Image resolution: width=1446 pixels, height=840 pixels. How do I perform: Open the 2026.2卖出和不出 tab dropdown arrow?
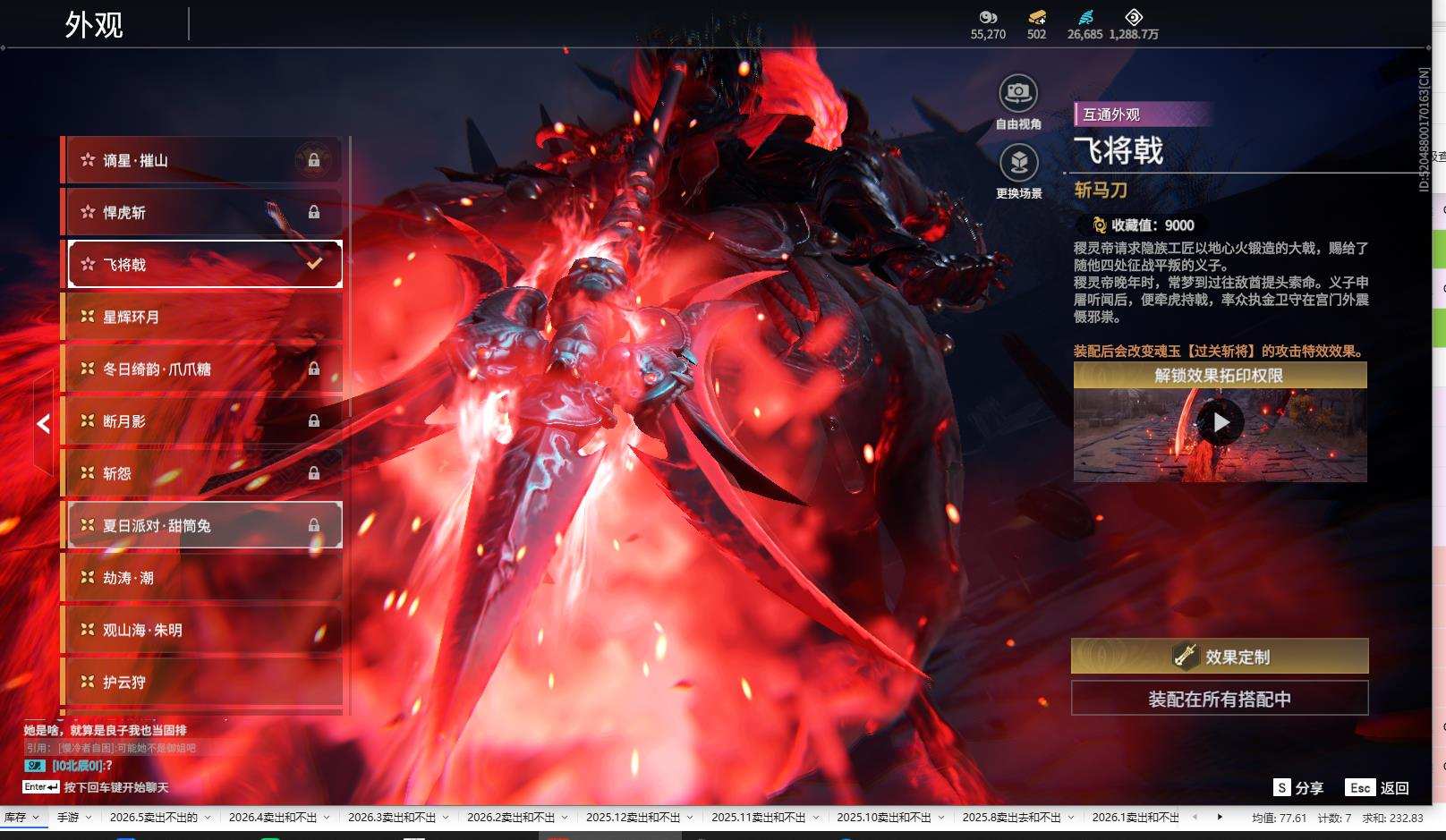tap(565, 818)
